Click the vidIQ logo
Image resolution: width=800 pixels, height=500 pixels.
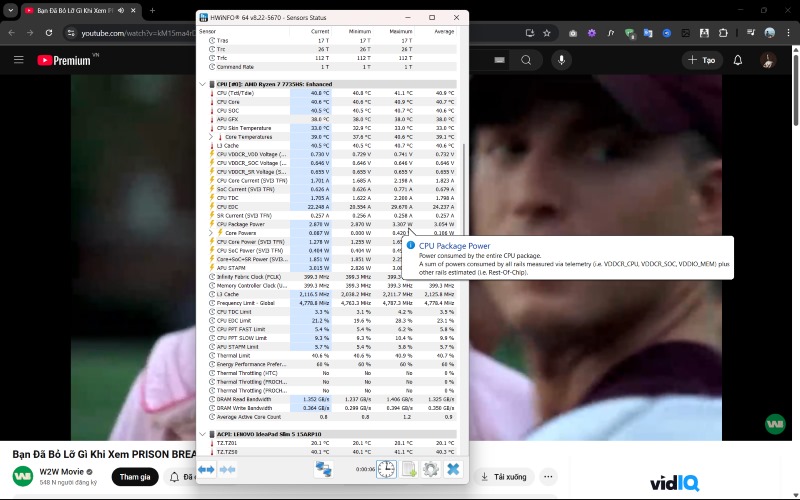tap(674, 483)
